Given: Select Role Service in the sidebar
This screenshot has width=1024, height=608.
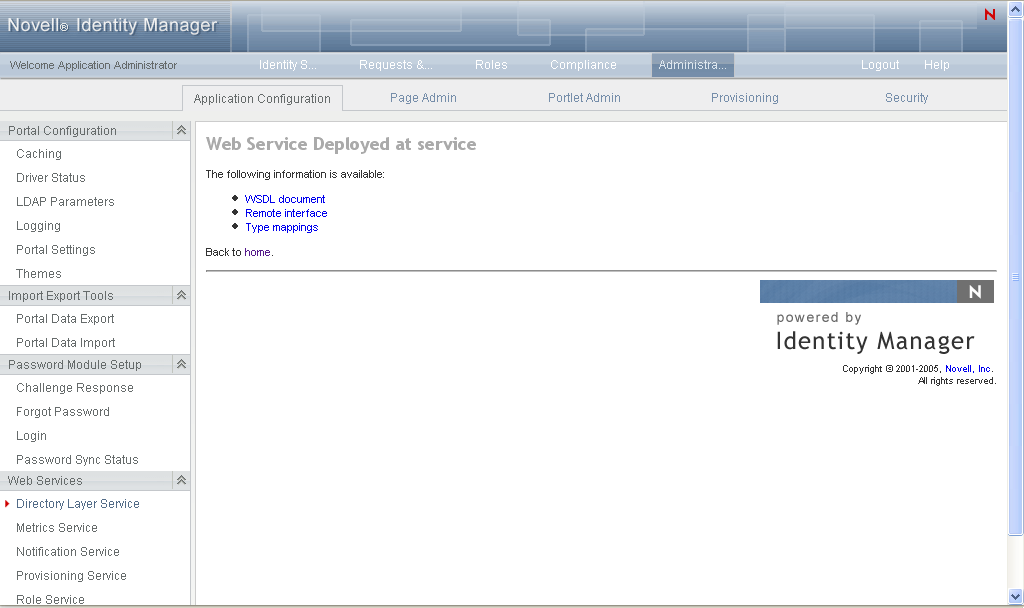Looking at the screenshot, I should [50, 600].
